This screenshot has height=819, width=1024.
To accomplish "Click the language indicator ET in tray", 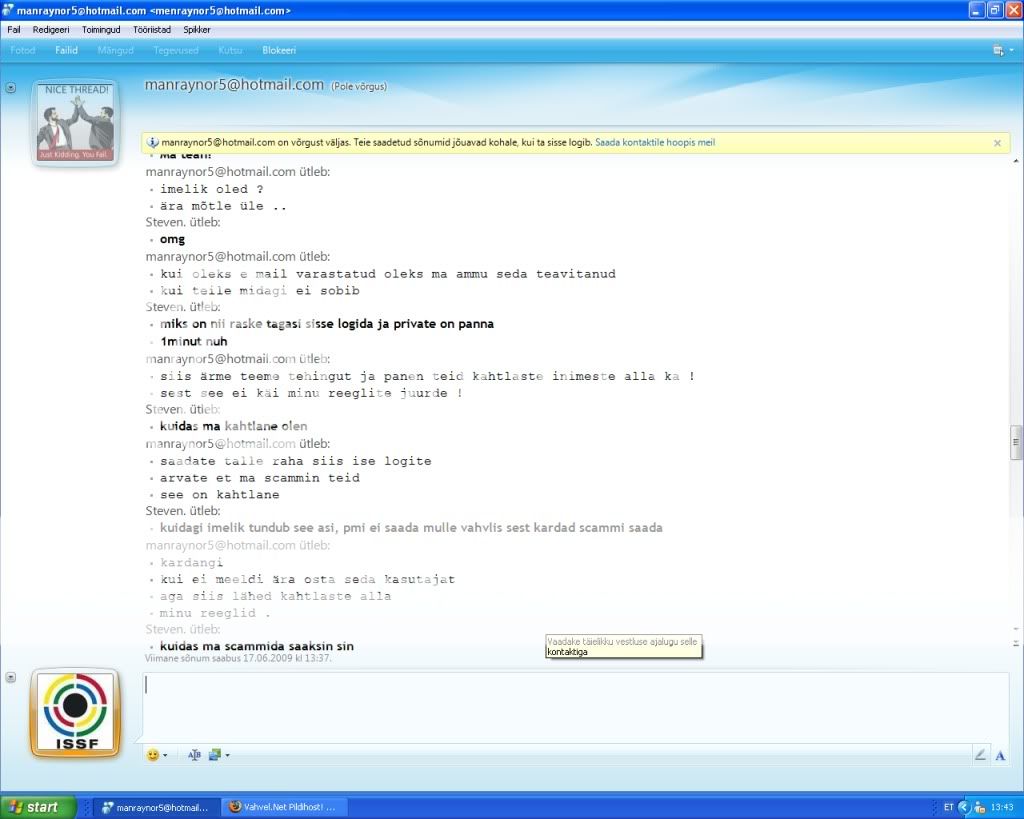I will coord(948,807).
